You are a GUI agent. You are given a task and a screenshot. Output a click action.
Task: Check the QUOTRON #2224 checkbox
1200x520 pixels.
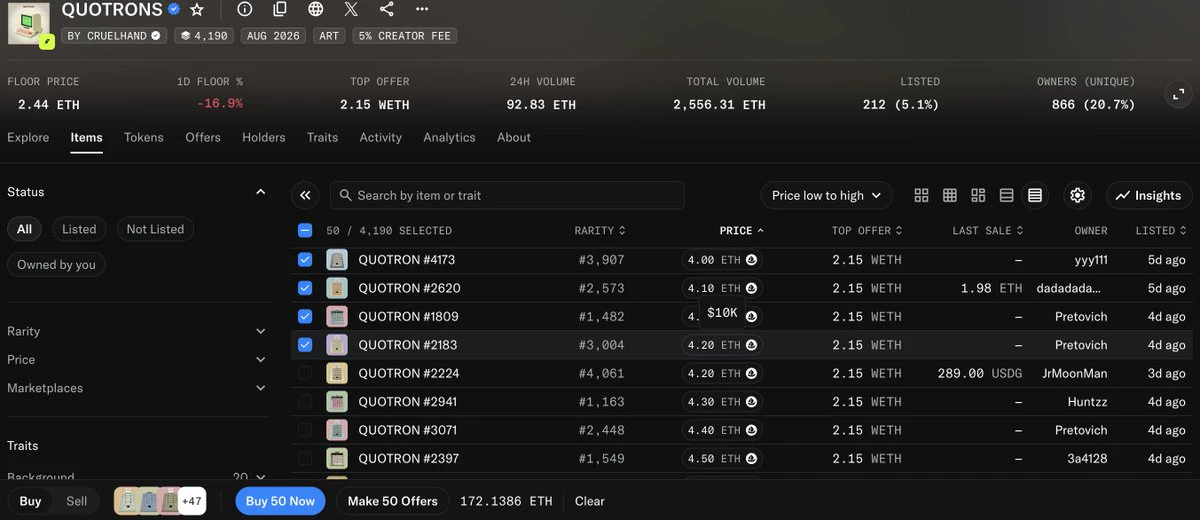point(305,373)
